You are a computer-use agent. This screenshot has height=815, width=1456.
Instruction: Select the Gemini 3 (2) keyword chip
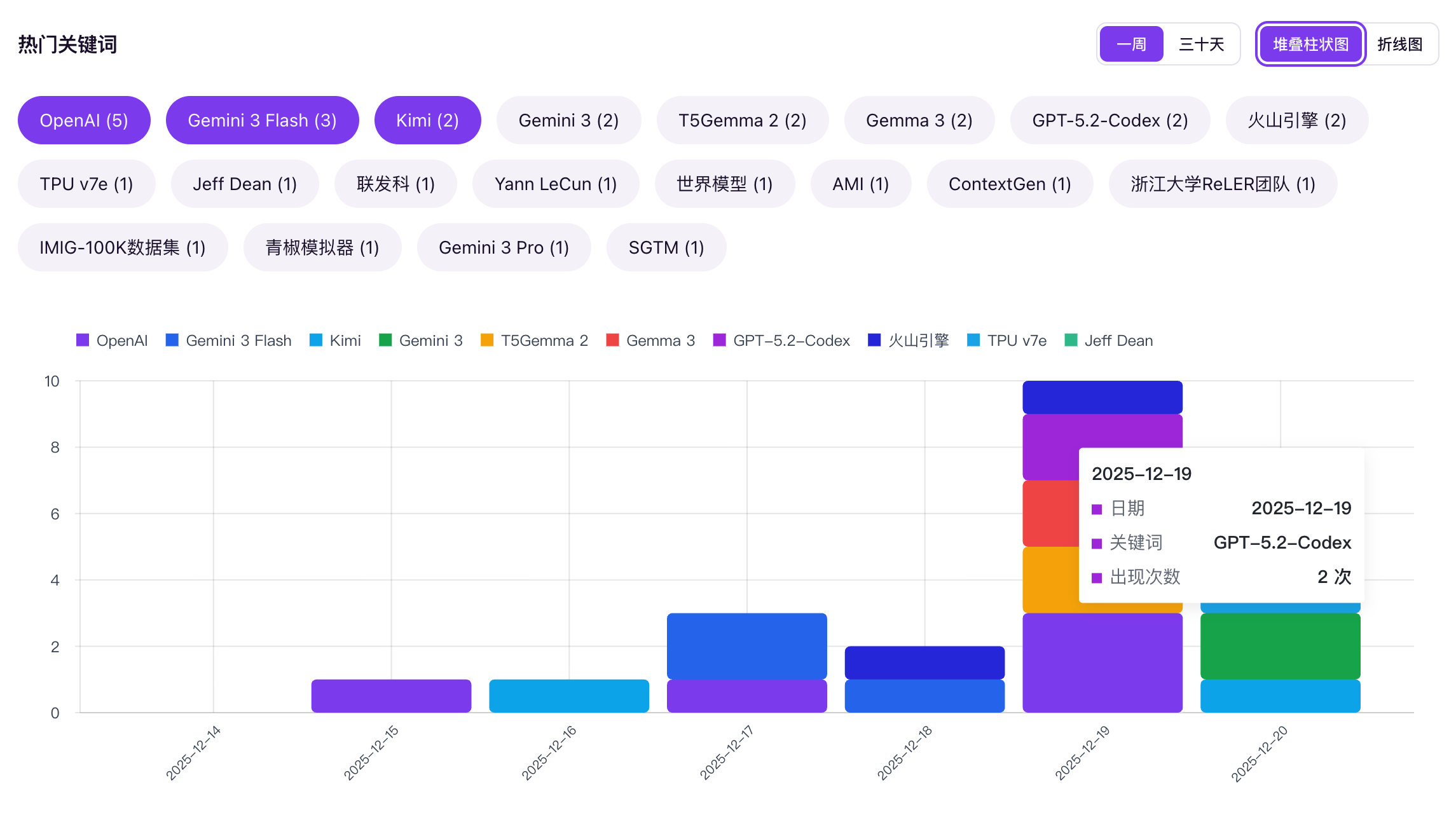tap(568, 121)
